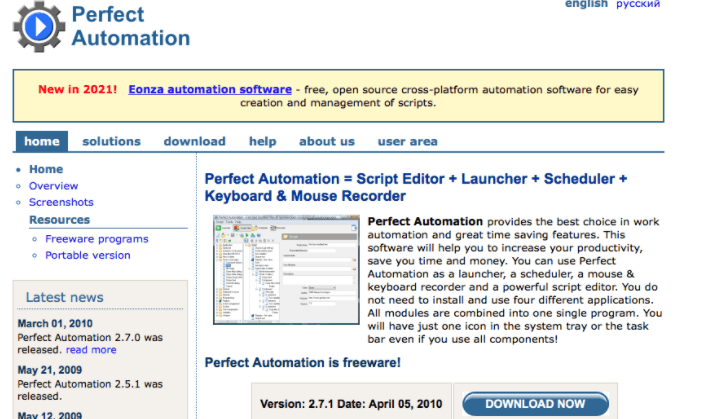Screen dimensions: 715x419
Task: Click read more for 2.7.0 release news
Action: tap(91, 350)
